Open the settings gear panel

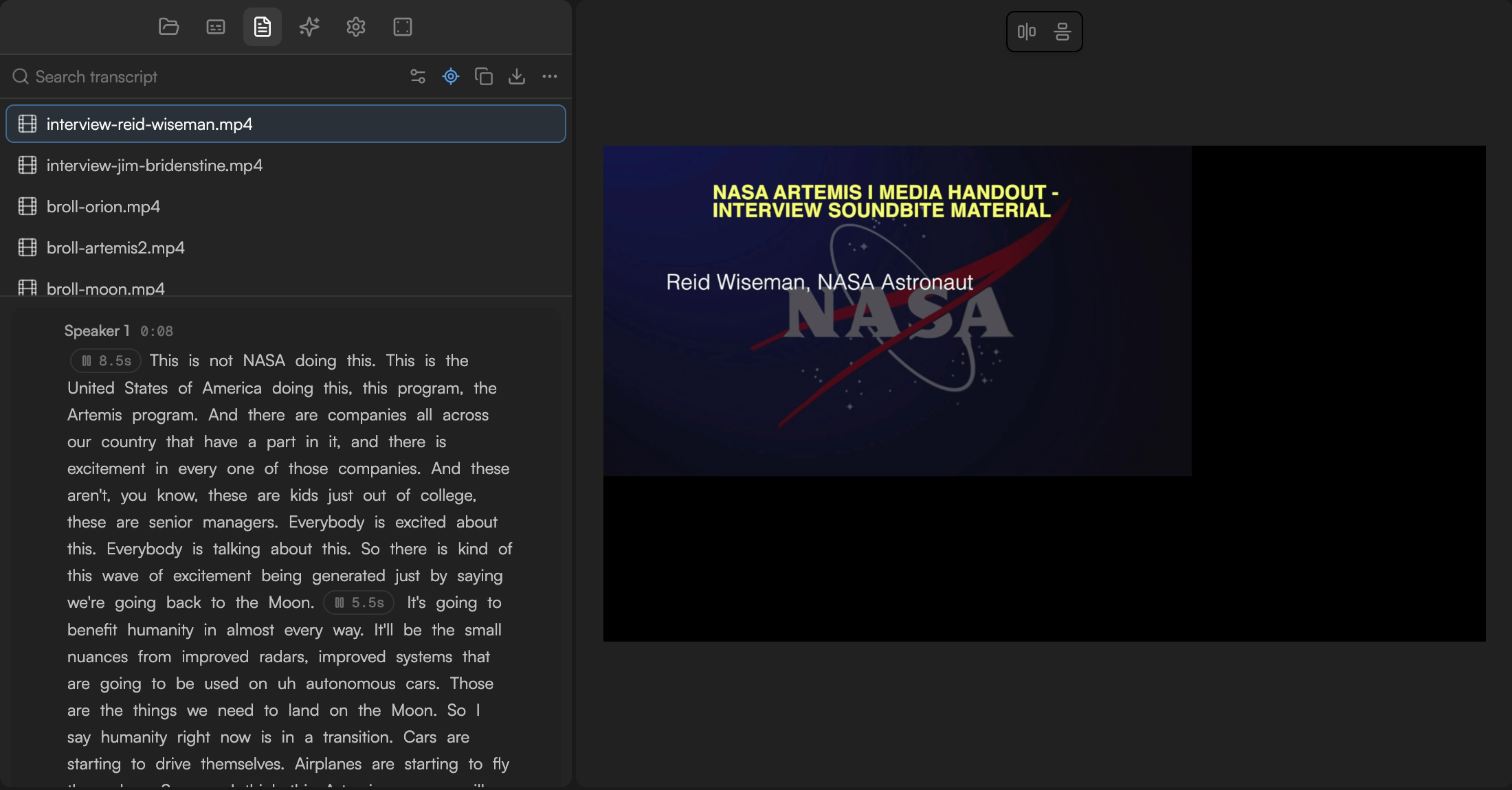(x=356, y=27)
